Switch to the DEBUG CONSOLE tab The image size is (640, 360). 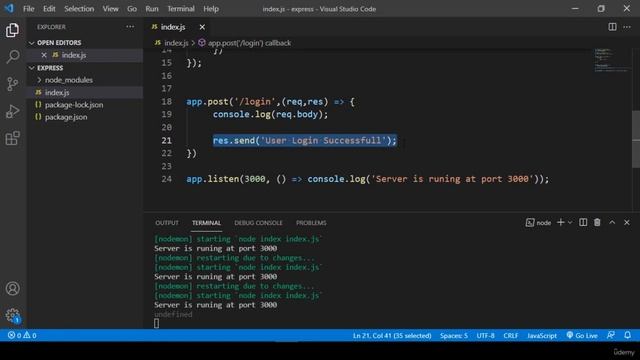(x=258, y=223)
